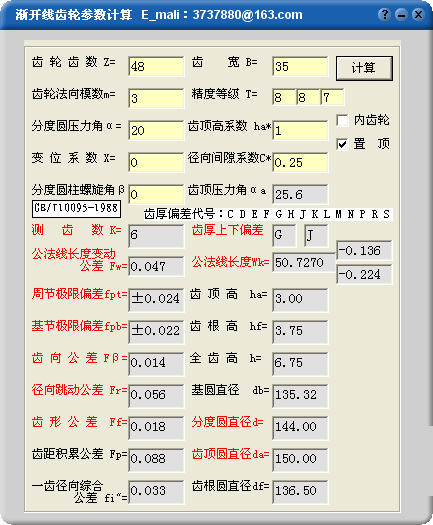Click the 齿顶高 ha field 3.00
Image resolution: width=433 pixels, height=525 pixels.
(x=300, y=299)
